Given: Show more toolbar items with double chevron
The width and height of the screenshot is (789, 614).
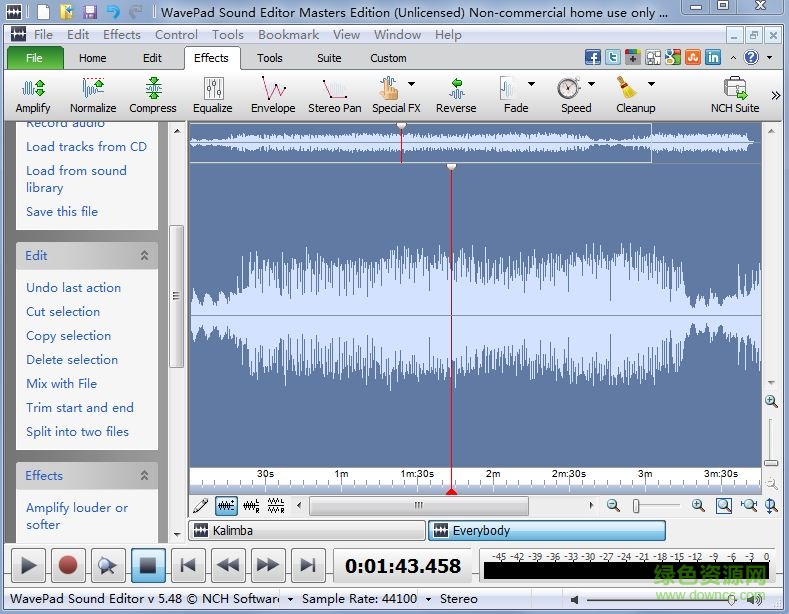Looking at the screenshot, I should click(x=775, y=95).
